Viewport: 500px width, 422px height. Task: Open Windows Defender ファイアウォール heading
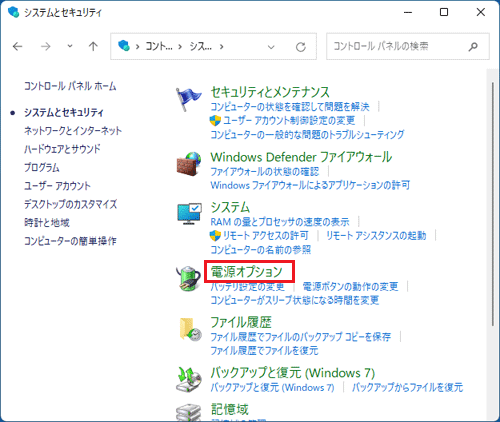click(301, 157)
